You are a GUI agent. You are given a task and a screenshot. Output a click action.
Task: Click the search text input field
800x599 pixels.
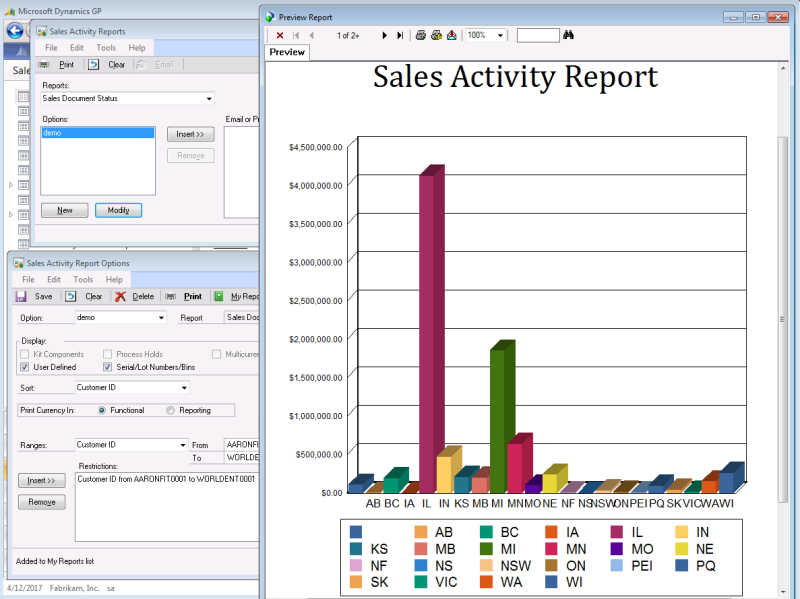(538, 35)
